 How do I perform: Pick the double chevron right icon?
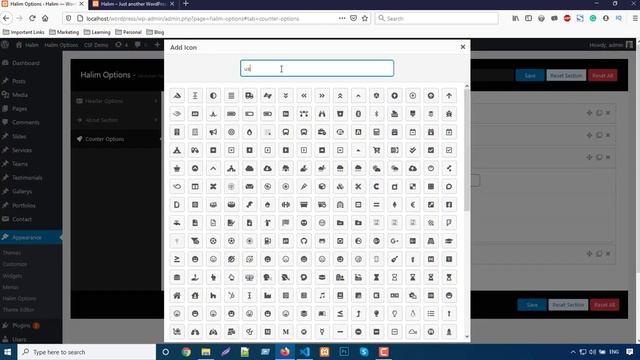point(322,96)
